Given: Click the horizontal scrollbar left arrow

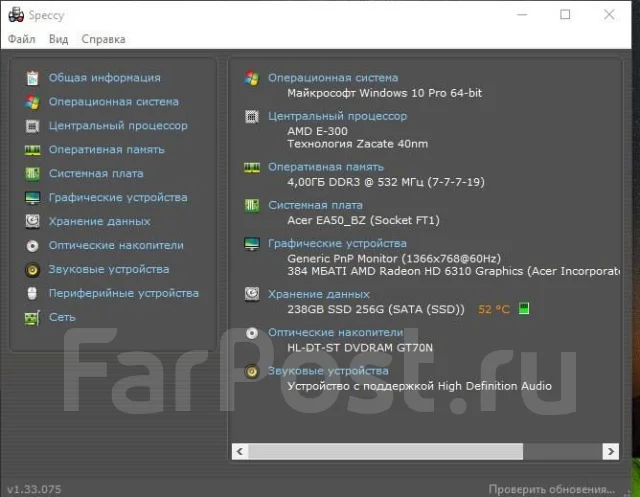Looking at the screenshot, I should pos(240,451).
